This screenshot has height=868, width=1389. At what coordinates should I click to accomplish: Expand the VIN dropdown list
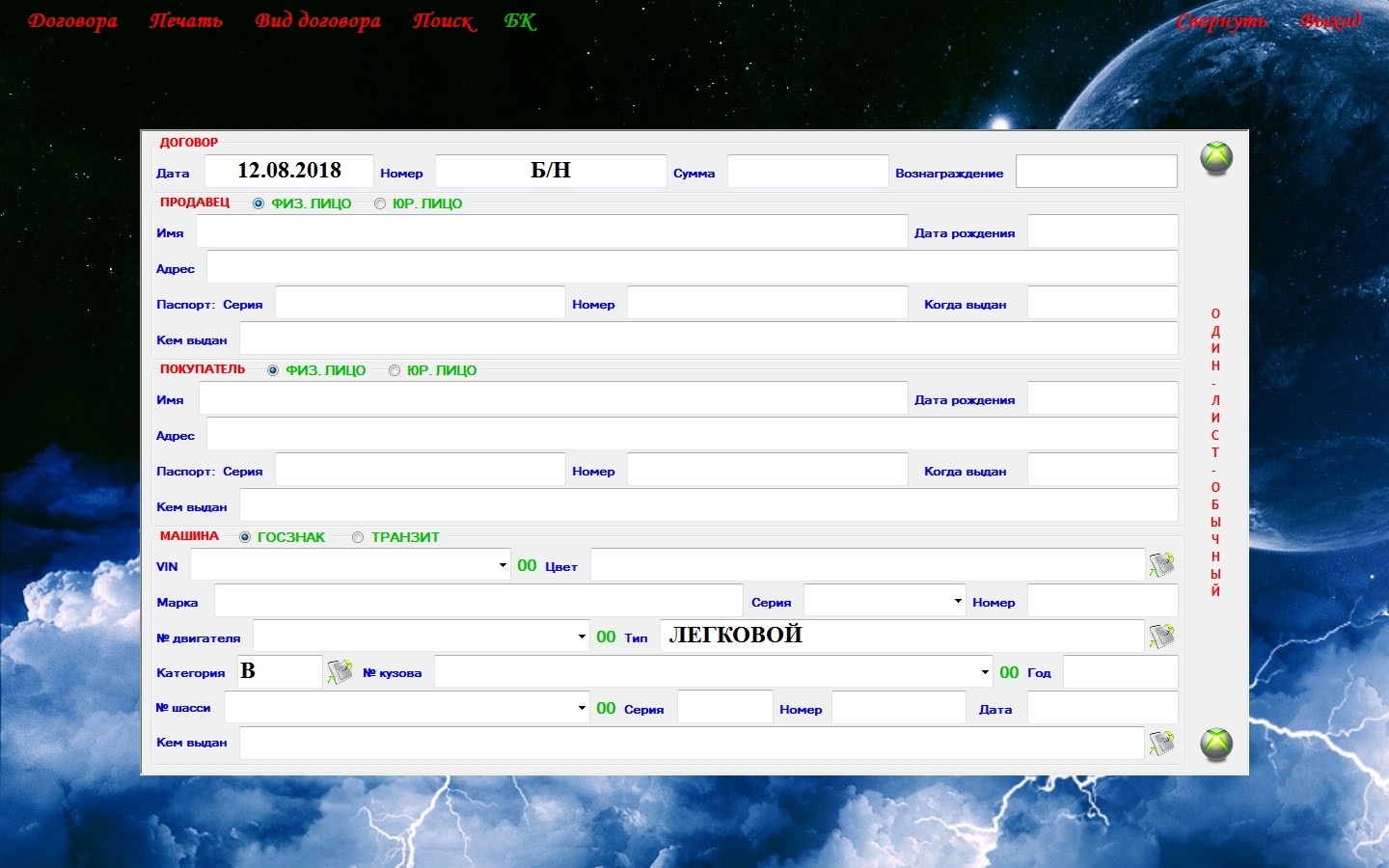503,565
